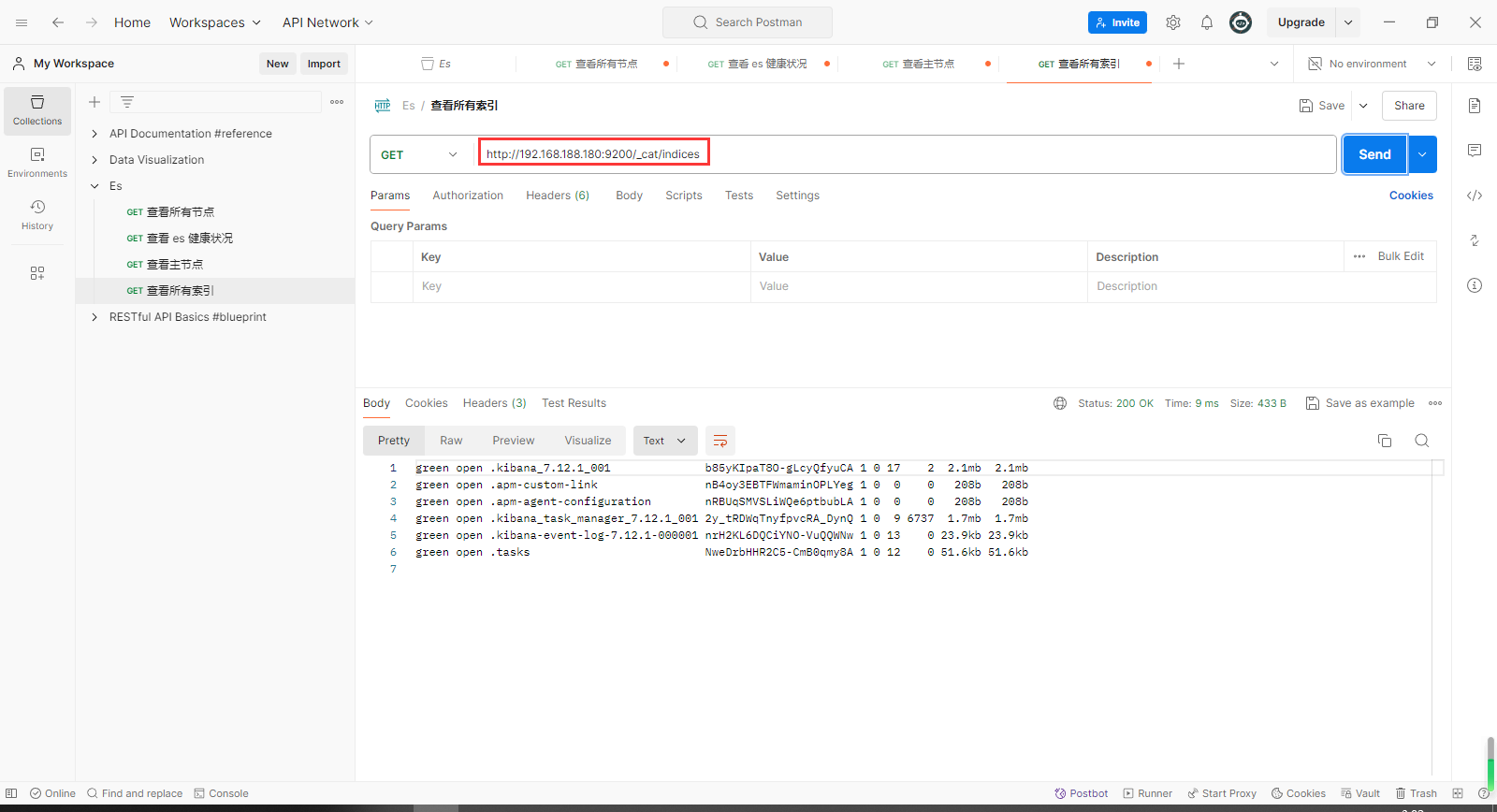Screen dimensions: 1497x812
Task: Switch to the Headers (6) request tab
Action: tap(558, 196)
